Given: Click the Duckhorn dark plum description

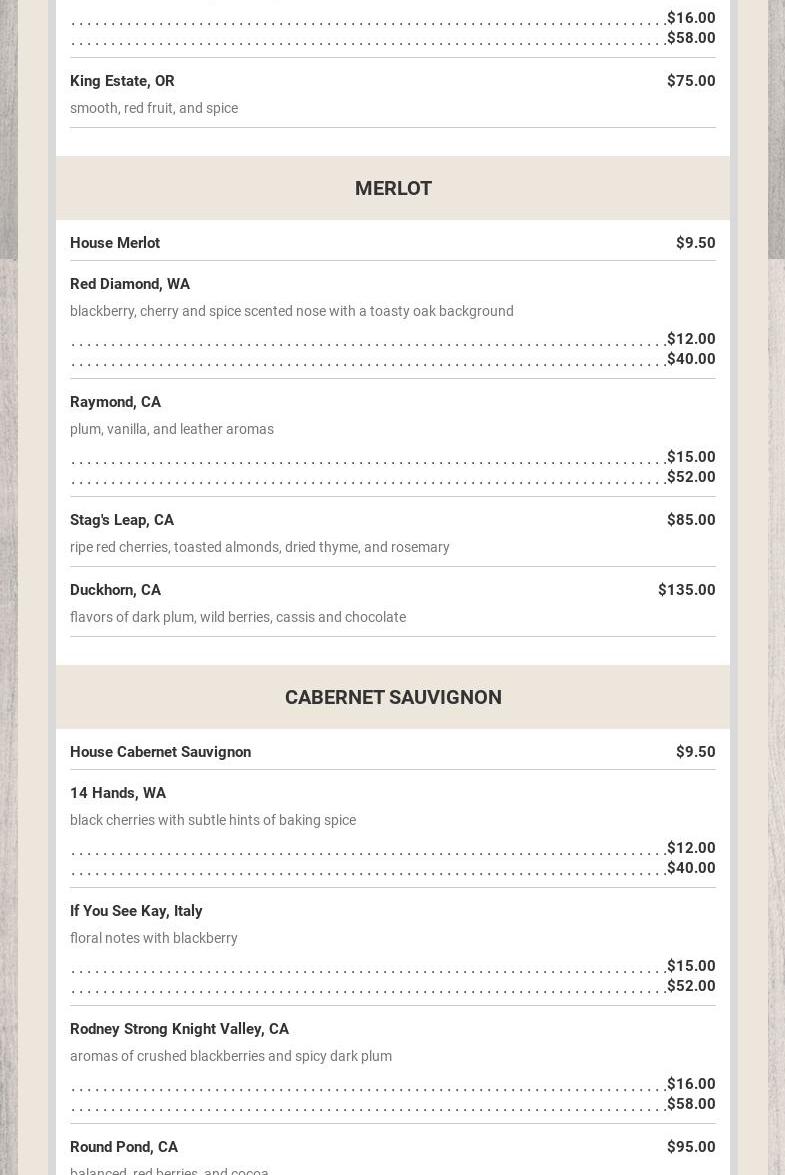Looking at the screenshot, I should [238, 617].
